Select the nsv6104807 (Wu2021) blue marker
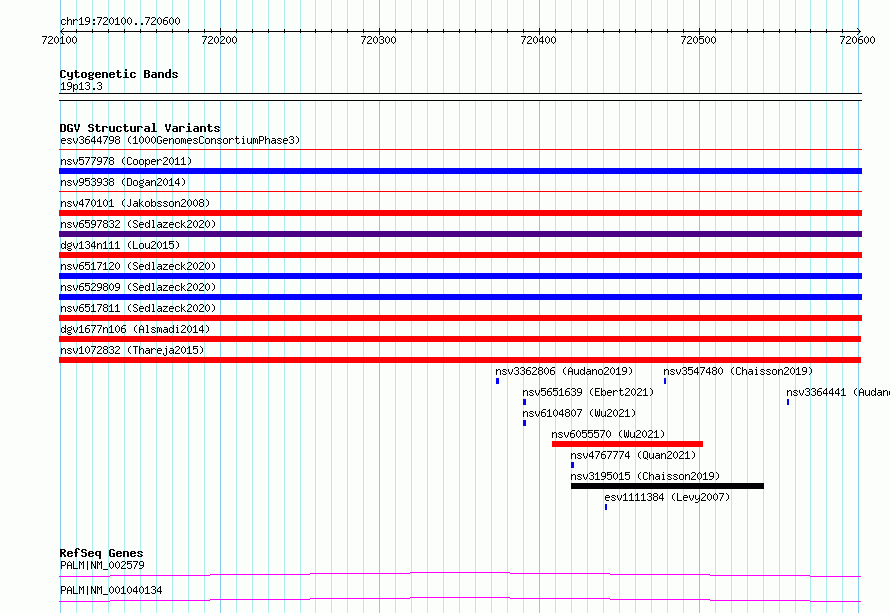Screen dimensions: 890x613 524,423
